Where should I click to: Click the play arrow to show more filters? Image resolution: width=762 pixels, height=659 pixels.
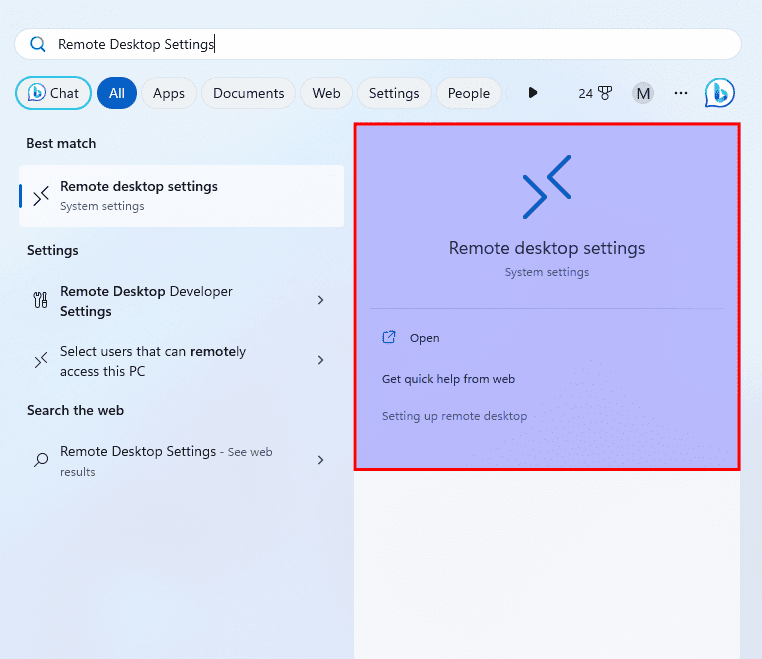pyautogui.click(x=533, y=93)
